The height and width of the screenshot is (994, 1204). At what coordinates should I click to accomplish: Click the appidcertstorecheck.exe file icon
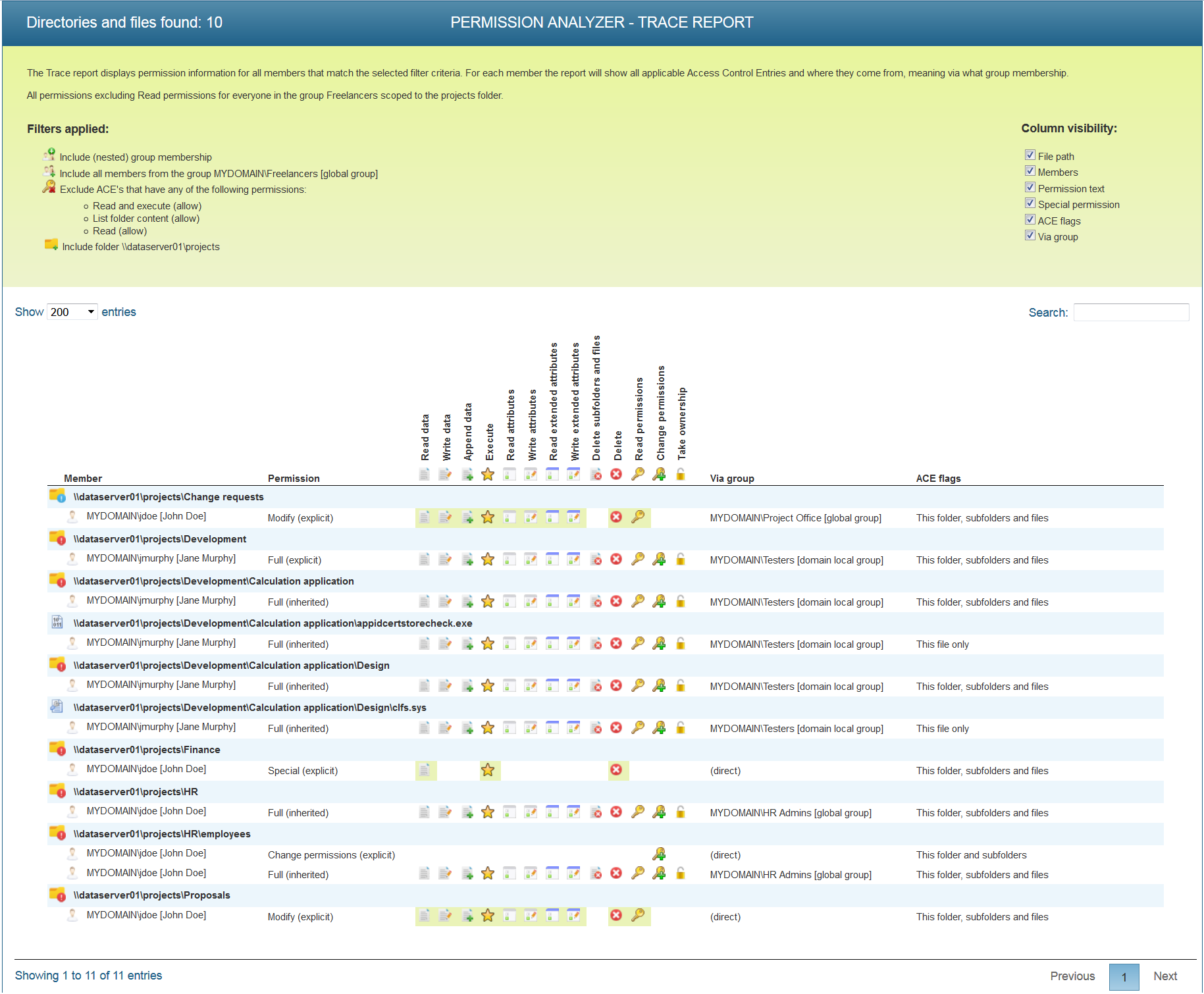click(57, 623)
